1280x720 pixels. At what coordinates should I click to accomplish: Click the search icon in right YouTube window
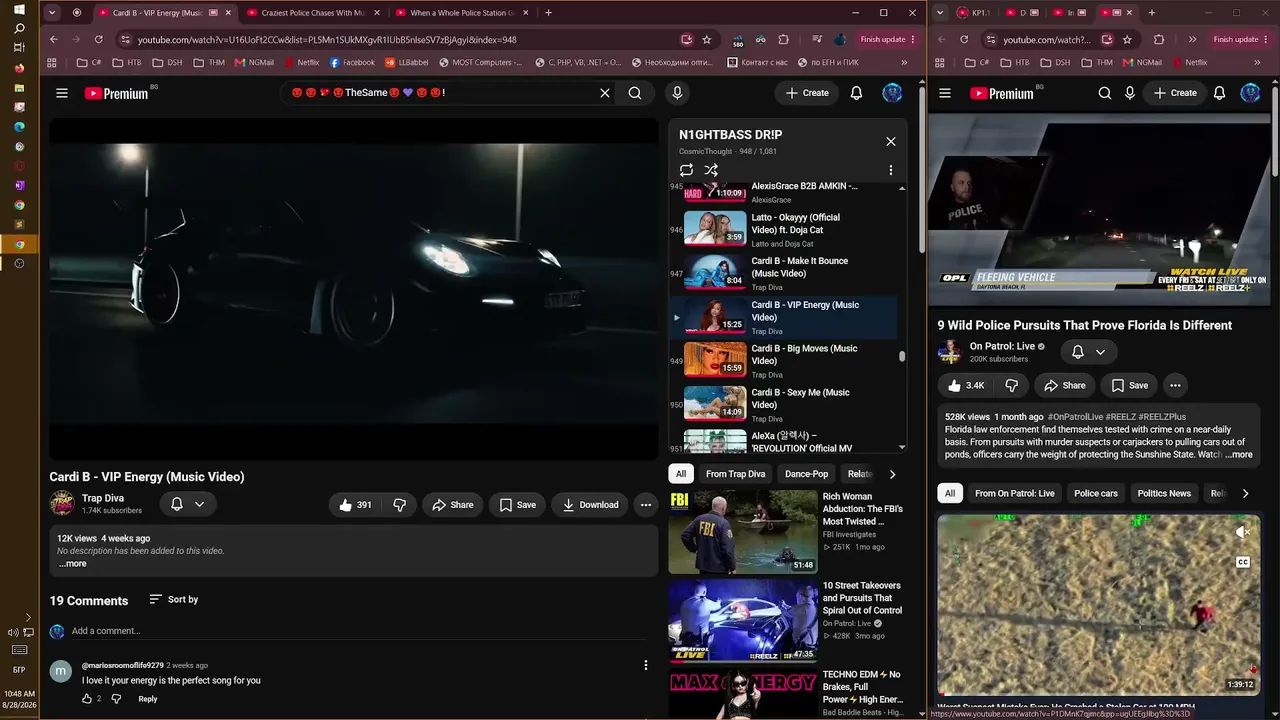click(1105, 93)
